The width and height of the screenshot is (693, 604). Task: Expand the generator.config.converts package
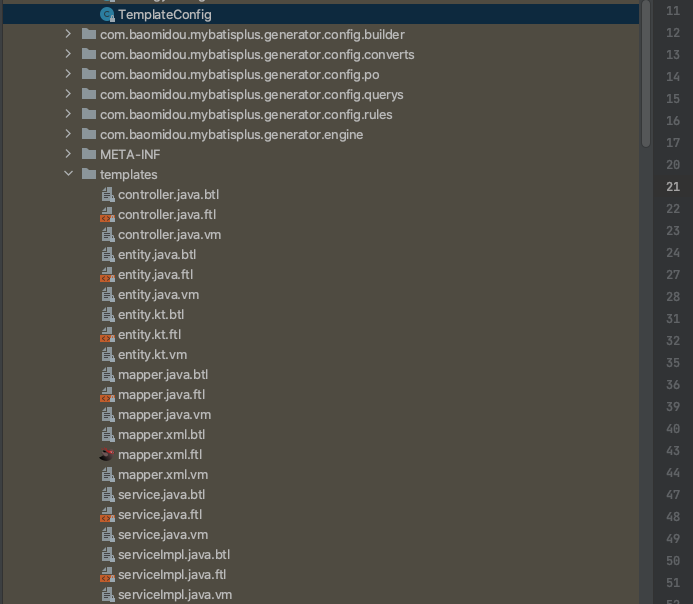(x=68, y=54)
